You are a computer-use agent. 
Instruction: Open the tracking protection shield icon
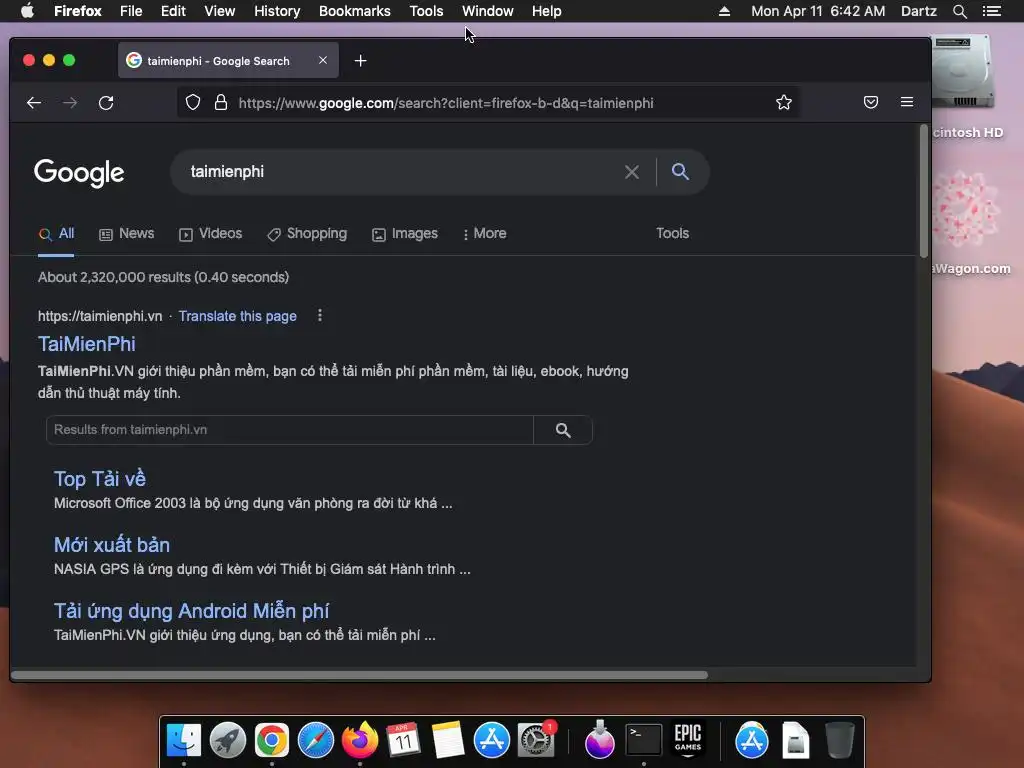tap(193, 103)
